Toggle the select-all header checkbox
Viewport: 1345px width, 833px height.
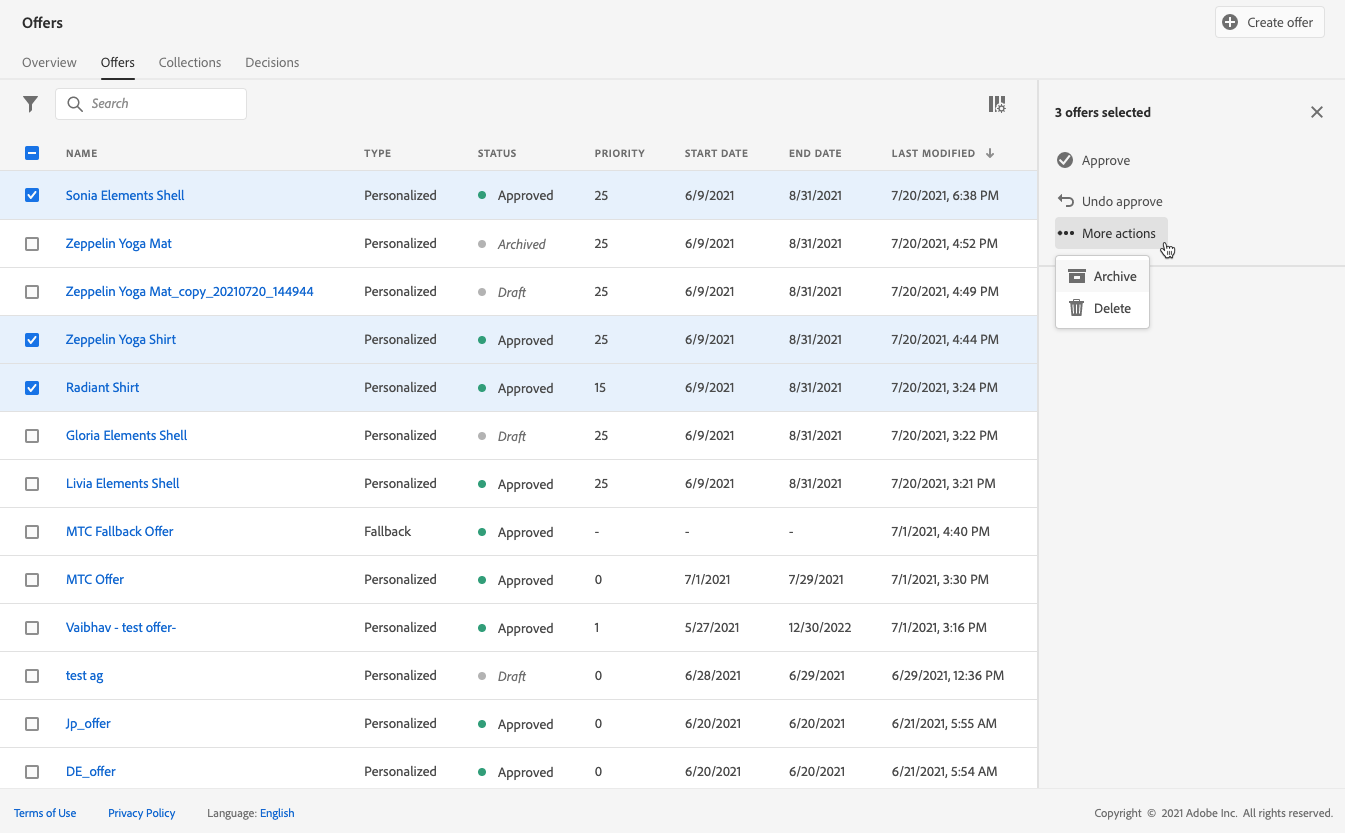(32, 153)
